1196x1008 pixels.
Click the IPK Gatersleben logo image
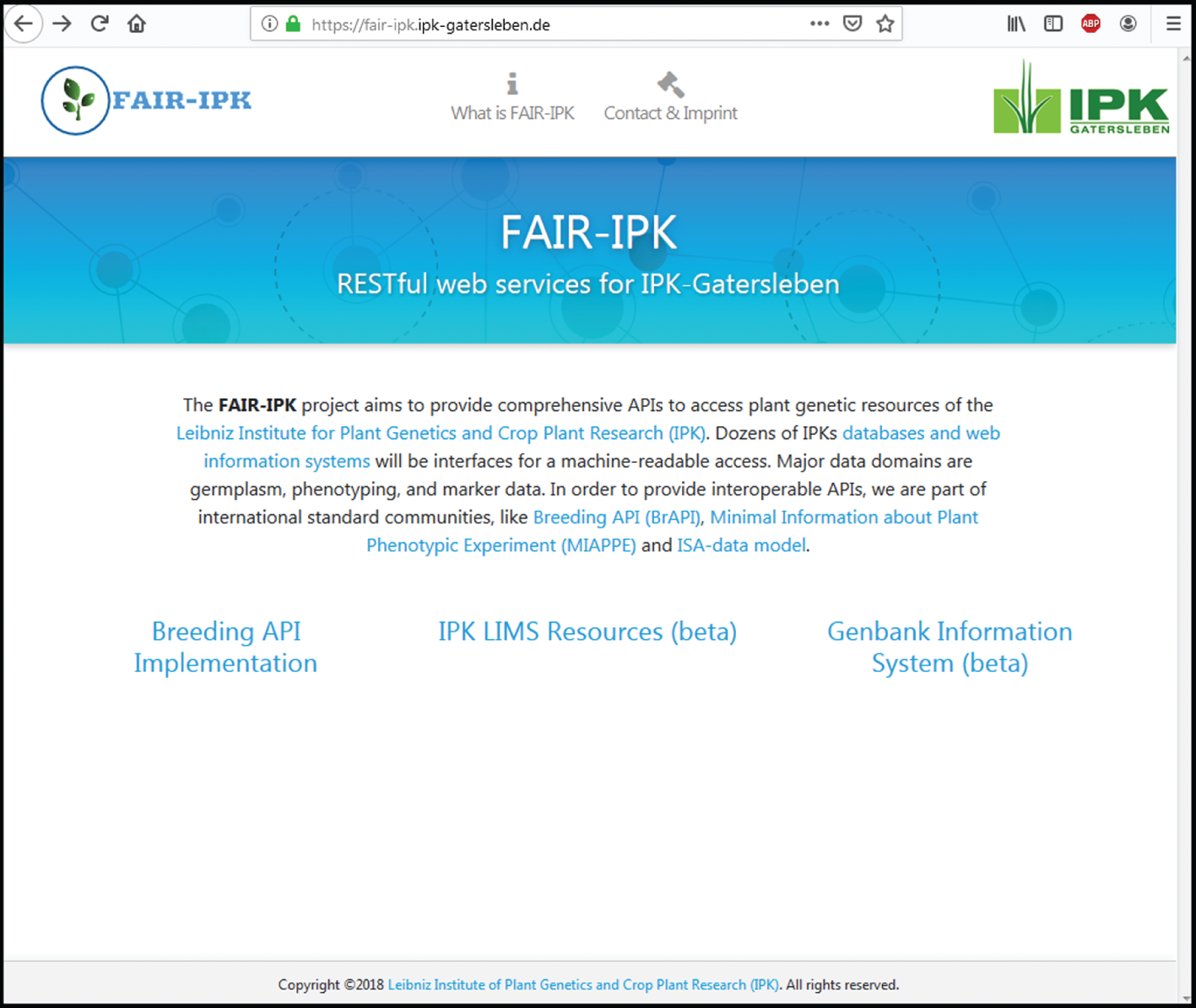tap(1081, 100)
